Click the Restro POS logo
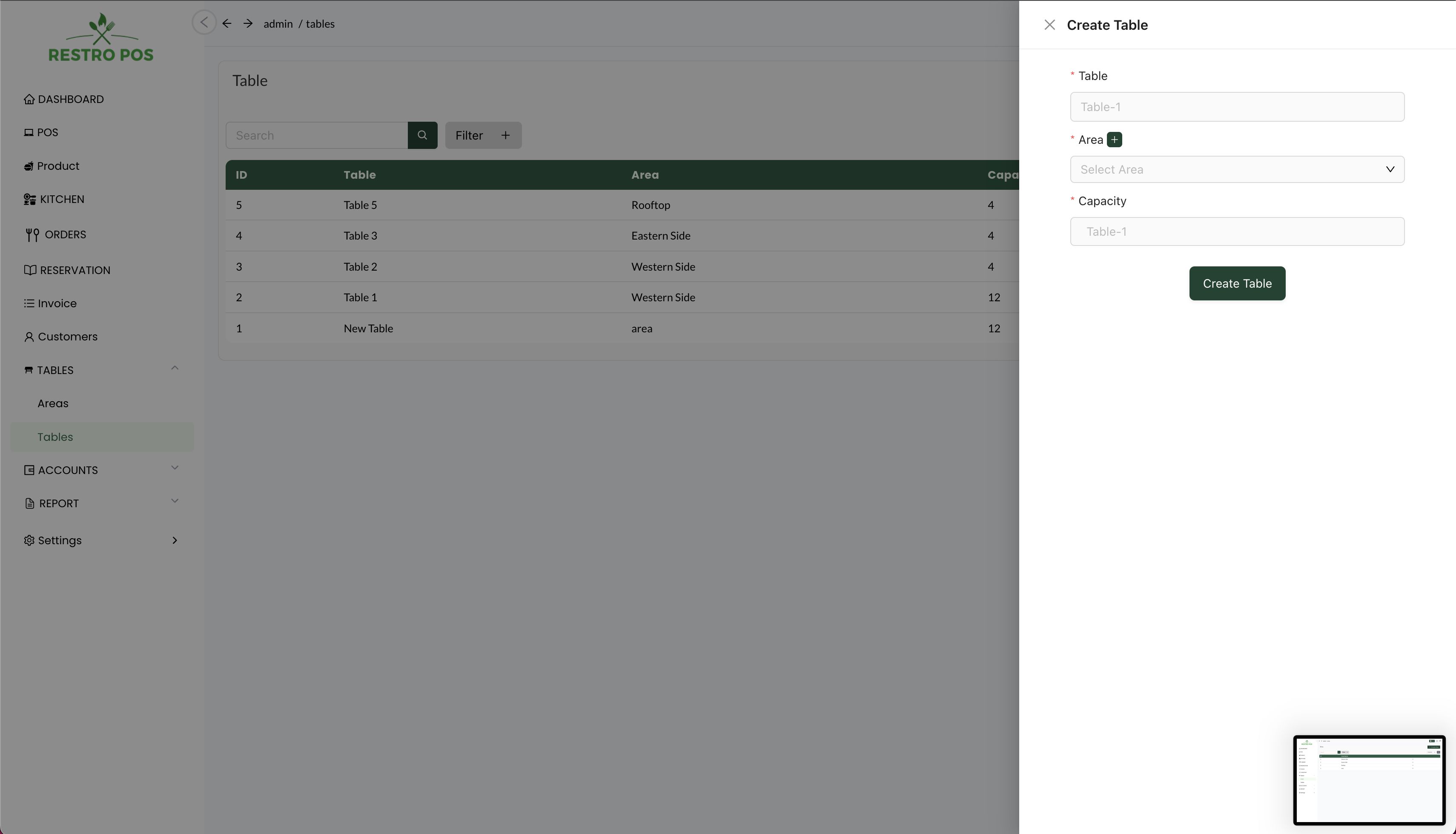The height and width of the screenshot is (834, 1456). pyautogui.click(x=101, y=38)
